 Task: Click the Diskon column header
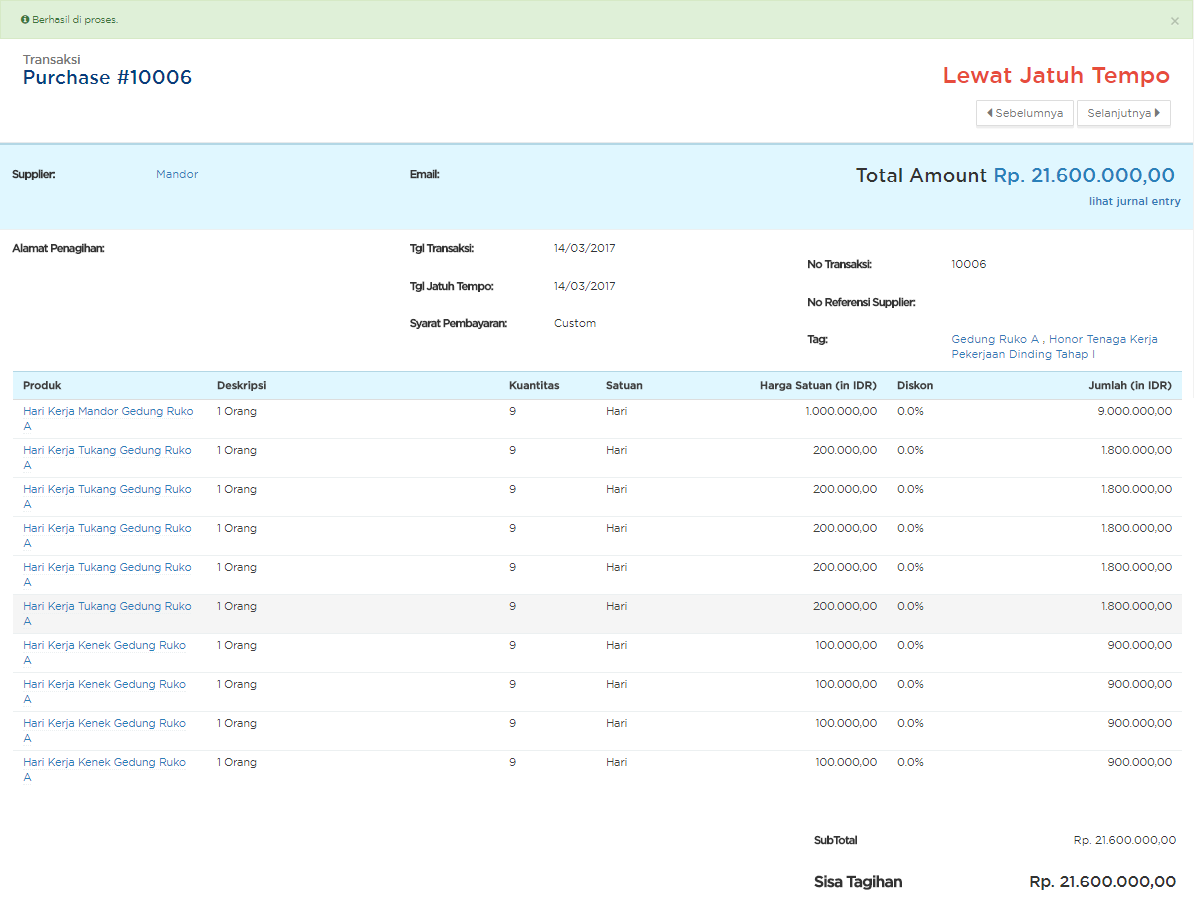(x=915, y=385)
